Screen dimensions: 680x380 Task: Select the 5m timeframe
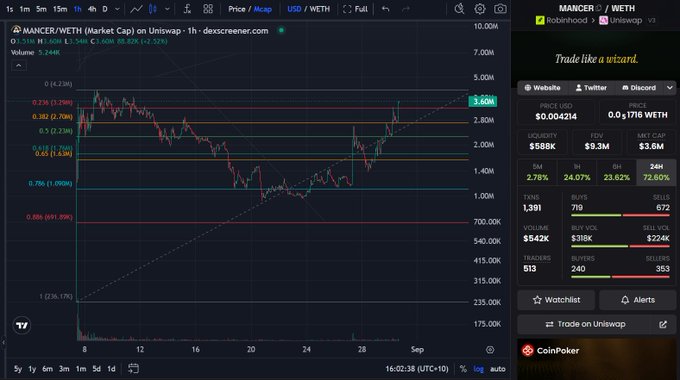(41, 9)
